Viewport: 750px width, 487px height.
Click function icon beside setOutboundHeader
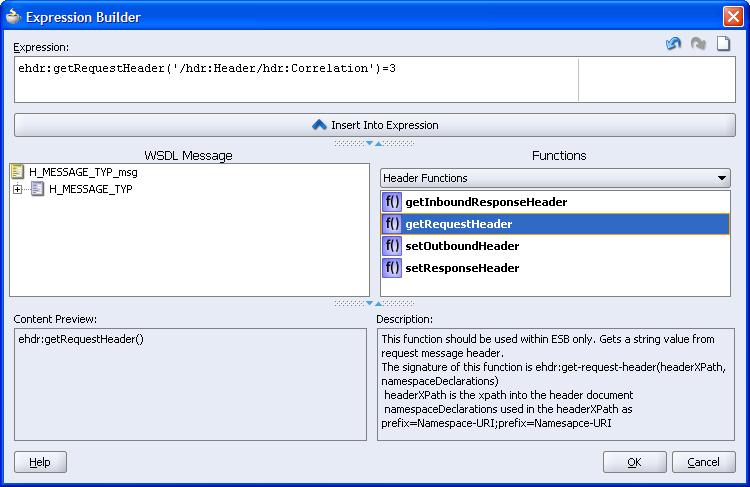tap(391, 246)
